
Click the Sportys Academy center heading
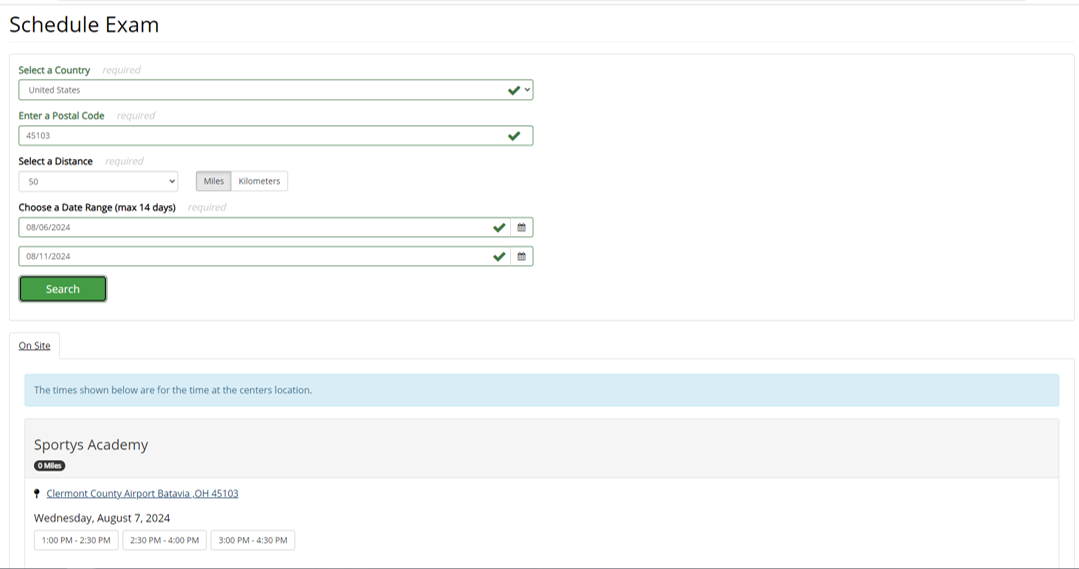pos(91,445)
